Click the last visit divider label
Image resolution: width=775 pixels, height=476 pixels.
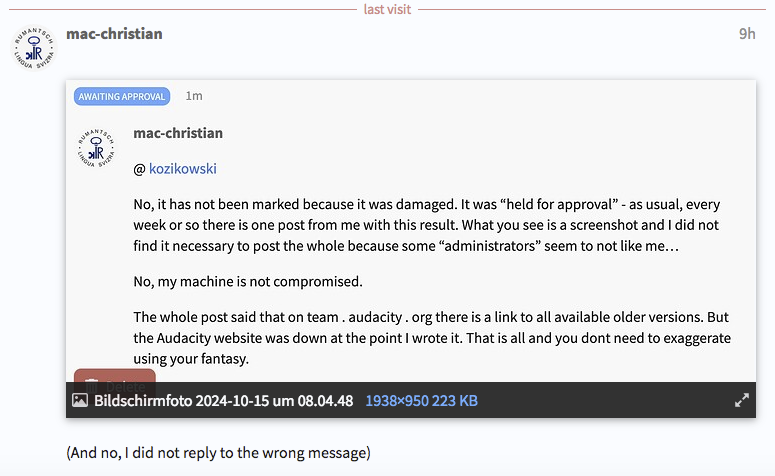[x=387, y=9]
